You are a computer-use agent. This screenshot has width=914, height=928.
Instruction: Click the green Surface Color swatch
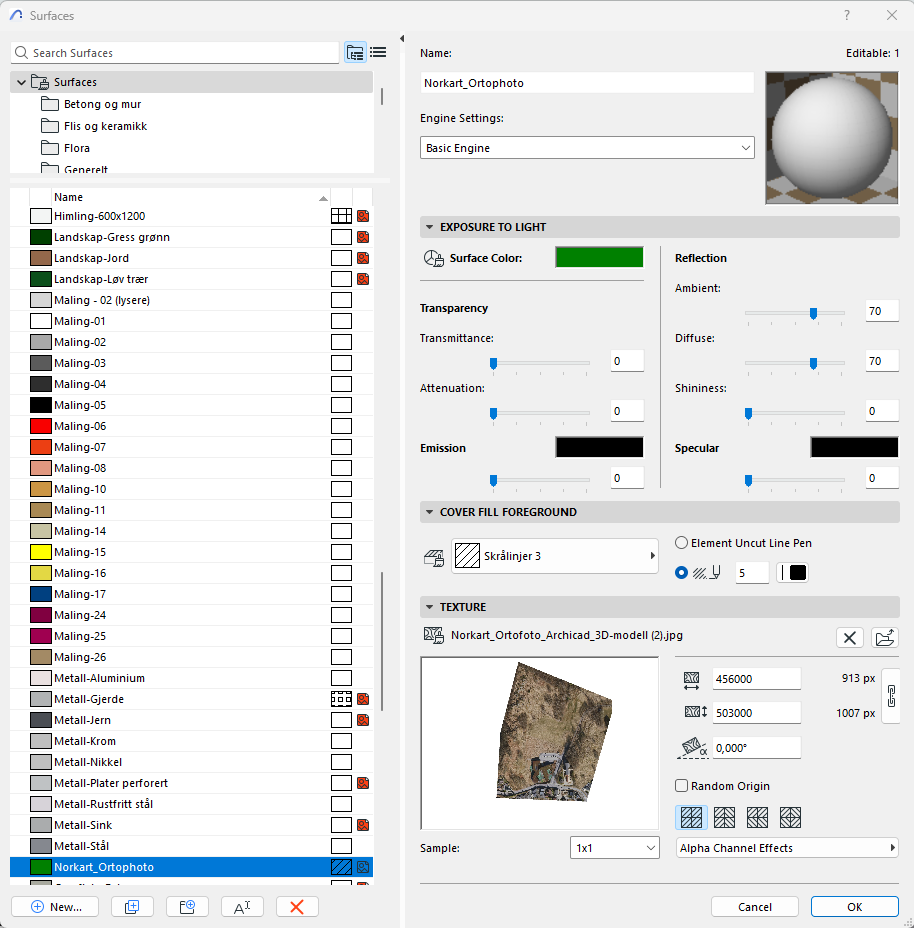coord(599,258)
